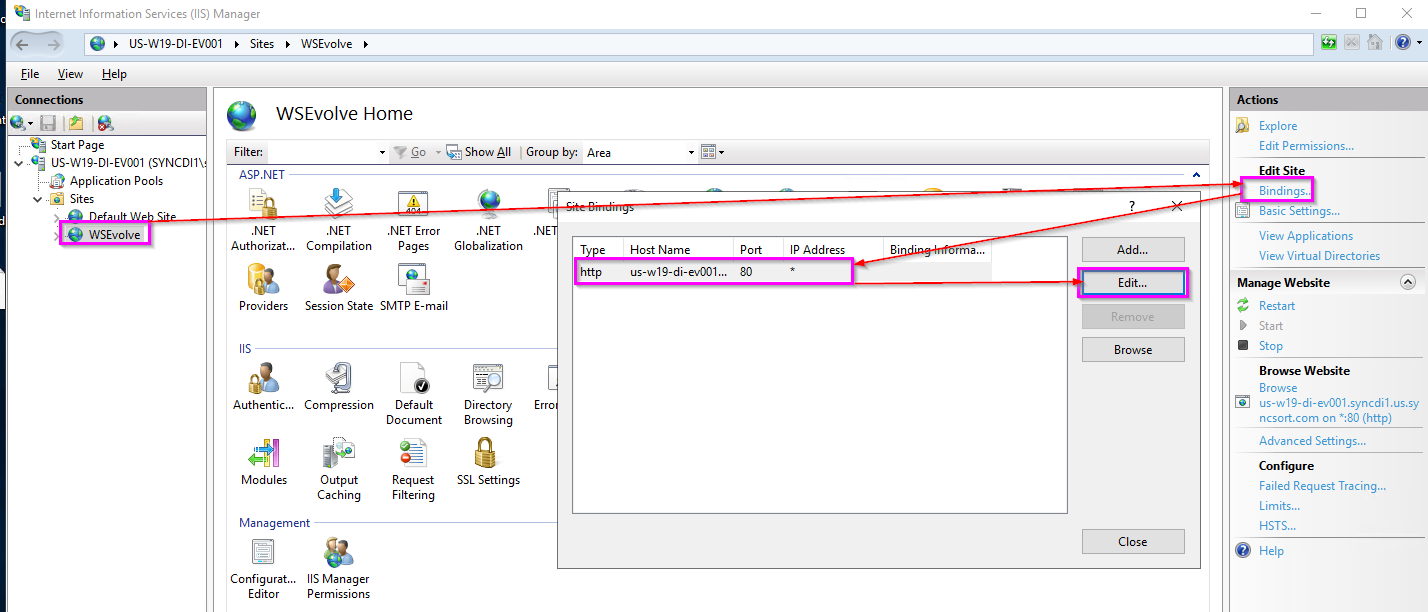Image resolution: width=1428 pixels, height=612 pixels.
Task: Open the Configuration Editor feature icon
Action: click(263, 553)
